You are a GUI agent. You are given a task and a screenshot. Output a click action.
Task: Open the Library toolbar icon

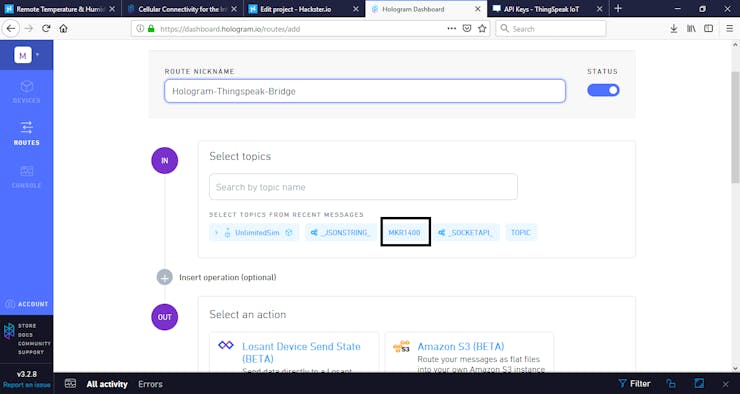691,29
